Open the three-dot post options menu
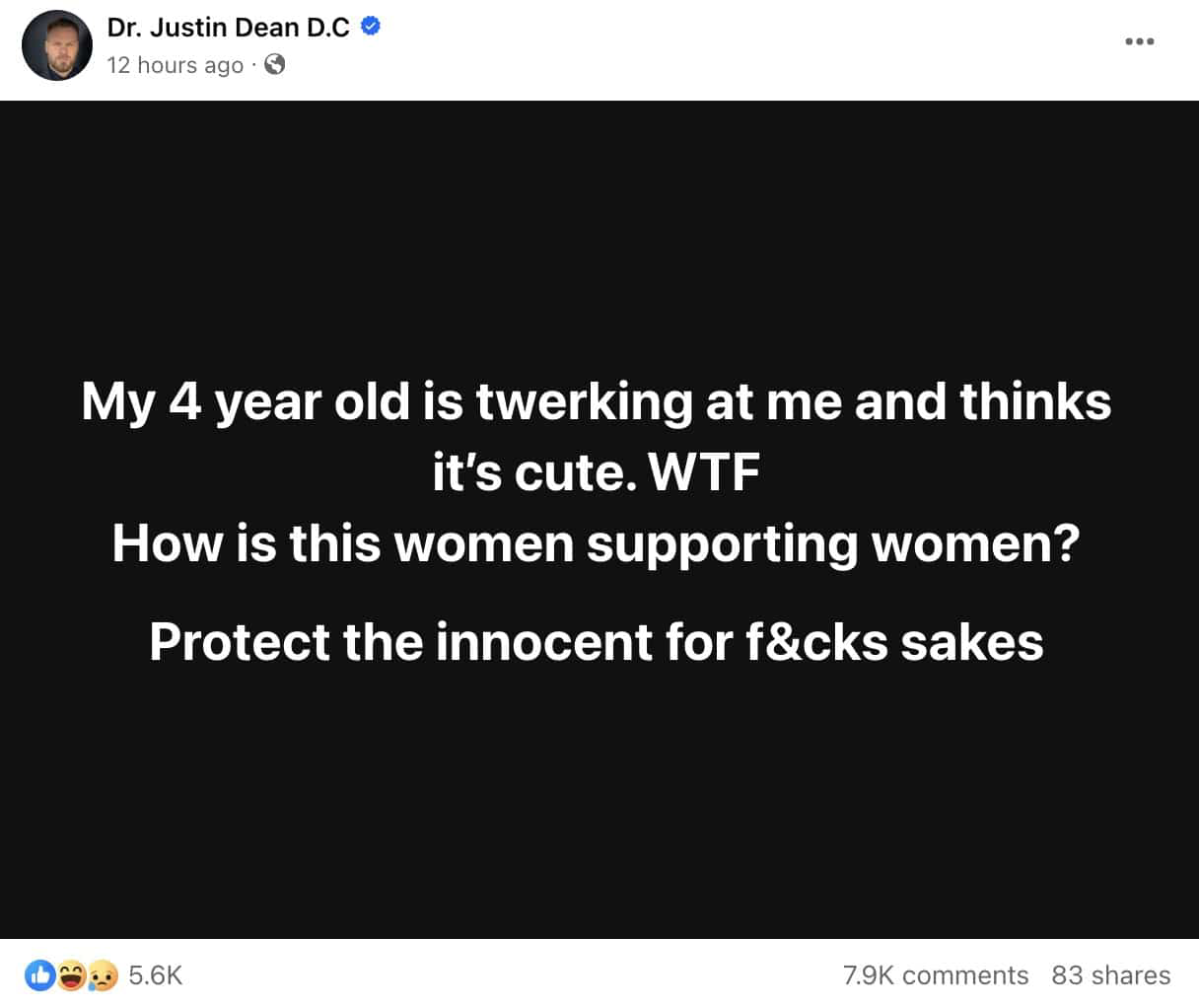This screenshot has width=1199, height=1008. coord(1139,41)
